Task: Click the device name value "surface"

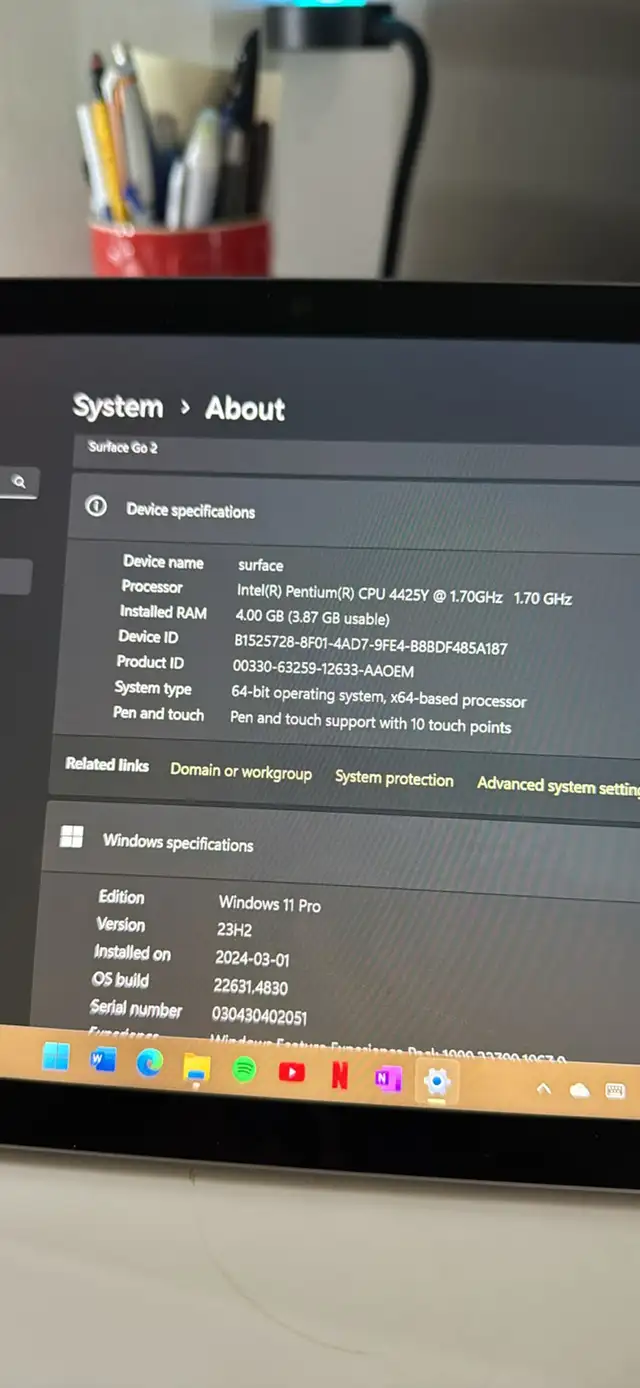Action: point(260,565)
